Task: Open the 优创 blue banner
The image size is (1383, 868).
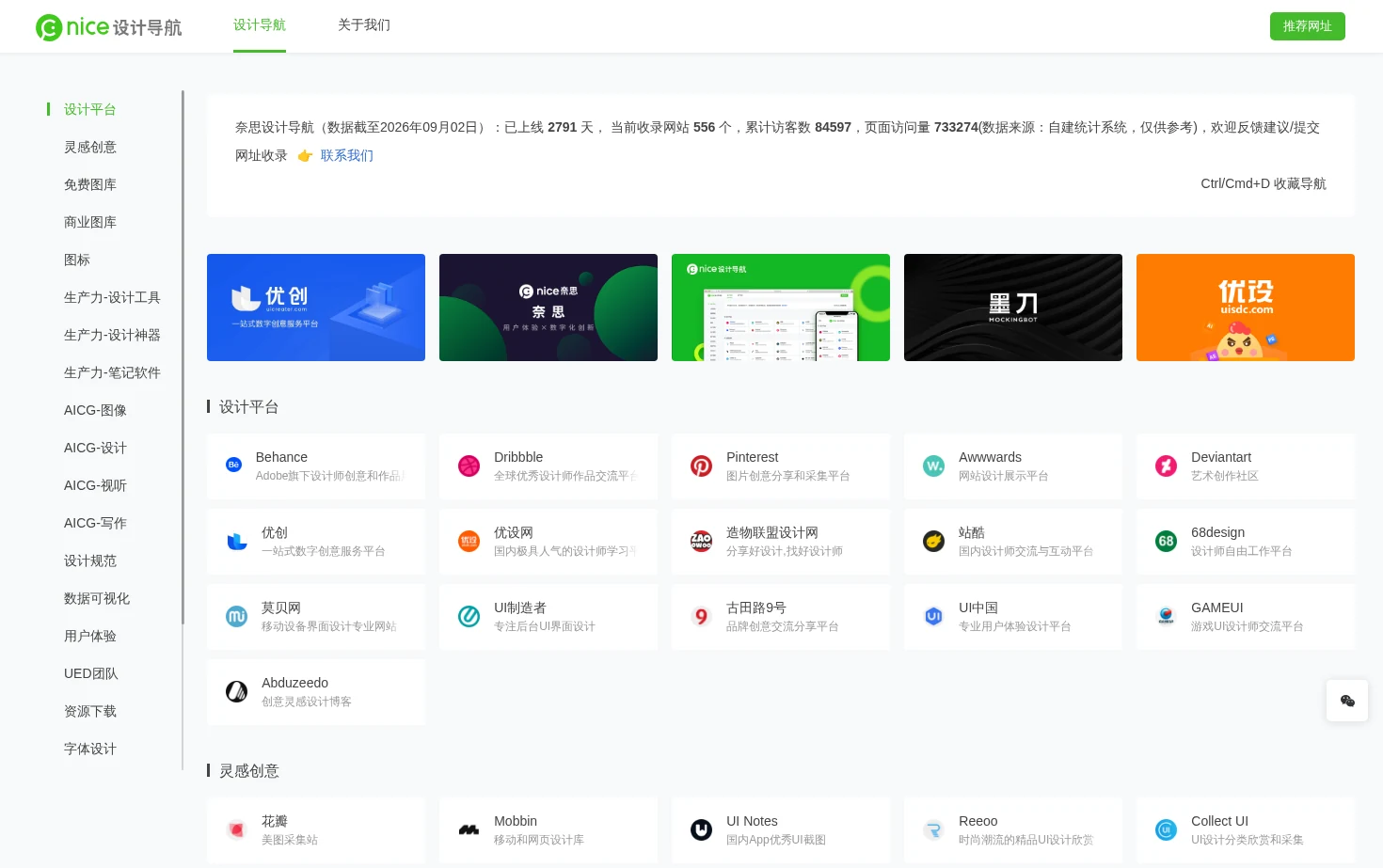Action: click(x=316, y=308)
